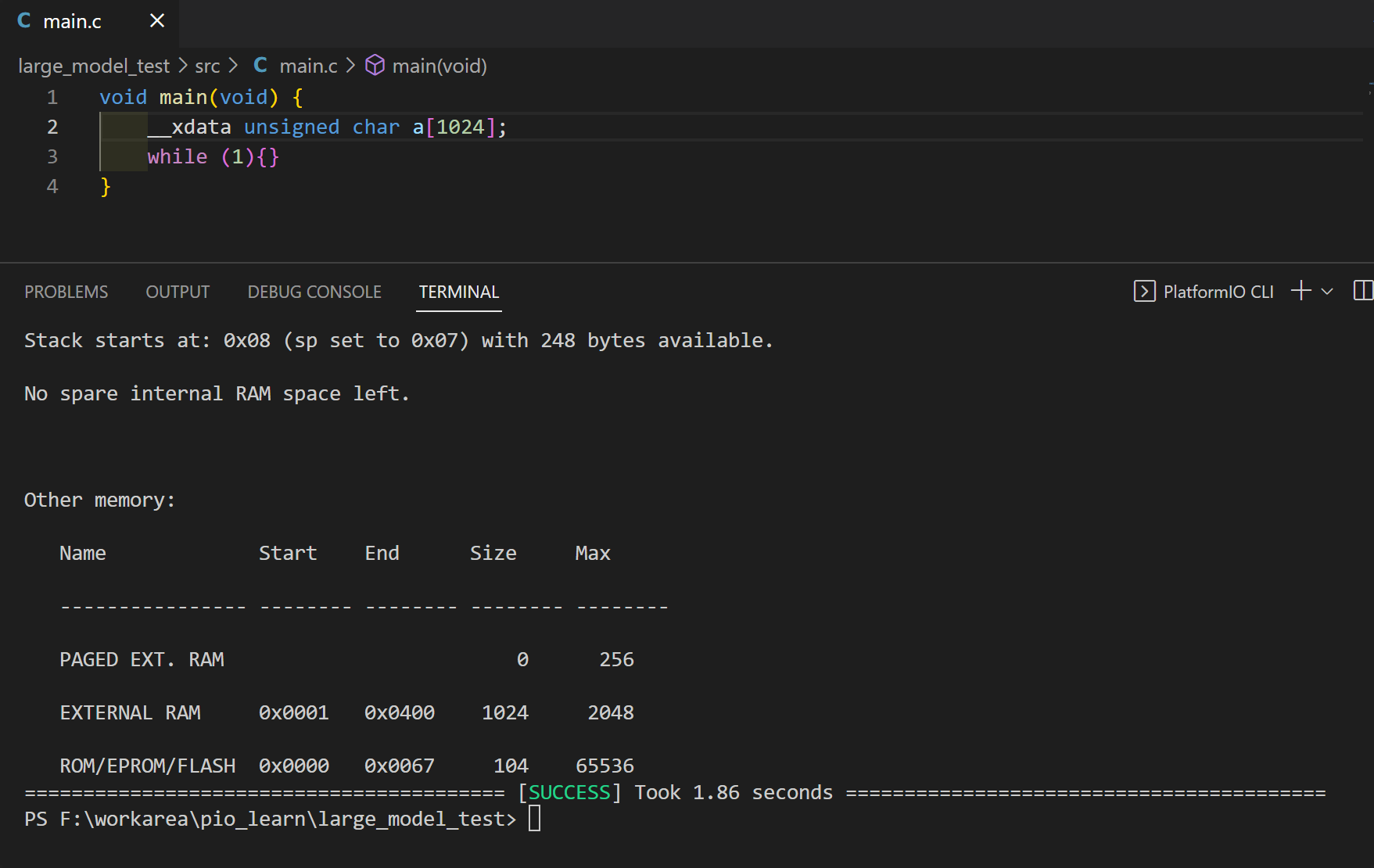The width and height of the screenshot is (1374, 868).
Task: Open main.c breadcrumb file entry
Action: tap(308, 66)
